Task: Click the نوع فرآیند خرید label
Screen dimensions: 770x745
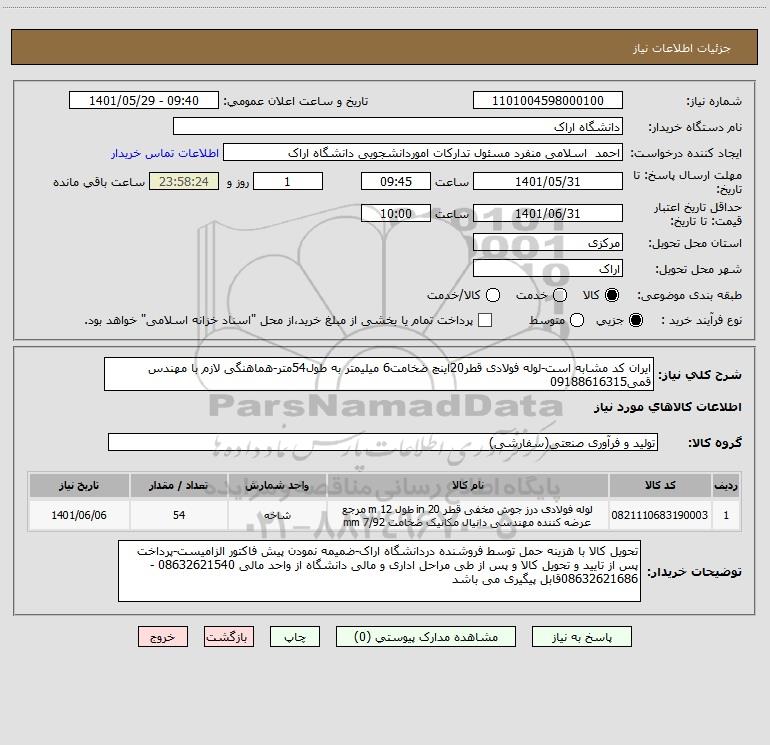Action: pos(701,321)
